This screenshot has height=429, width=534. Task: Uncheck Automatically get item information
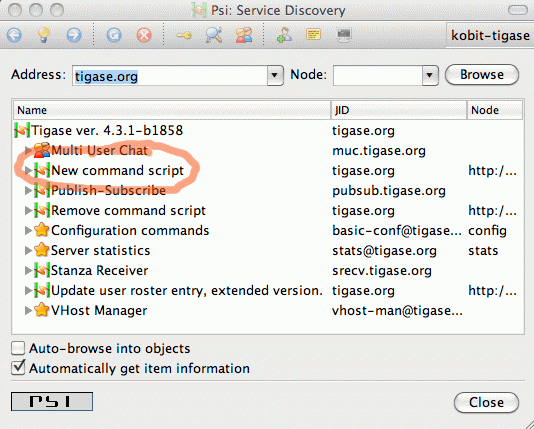point(18,368)
